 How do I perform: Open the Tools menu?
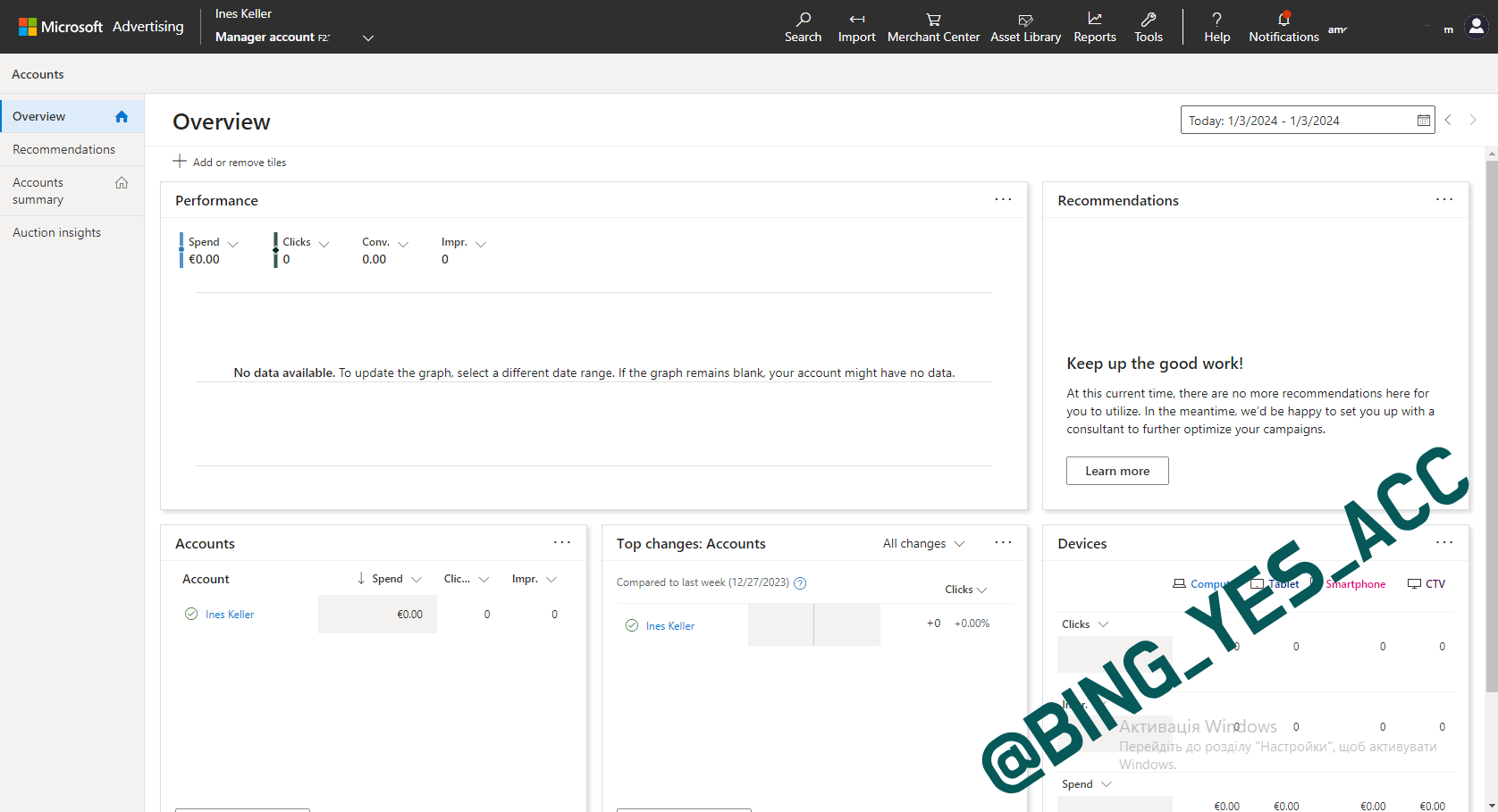pos(1148,27)
